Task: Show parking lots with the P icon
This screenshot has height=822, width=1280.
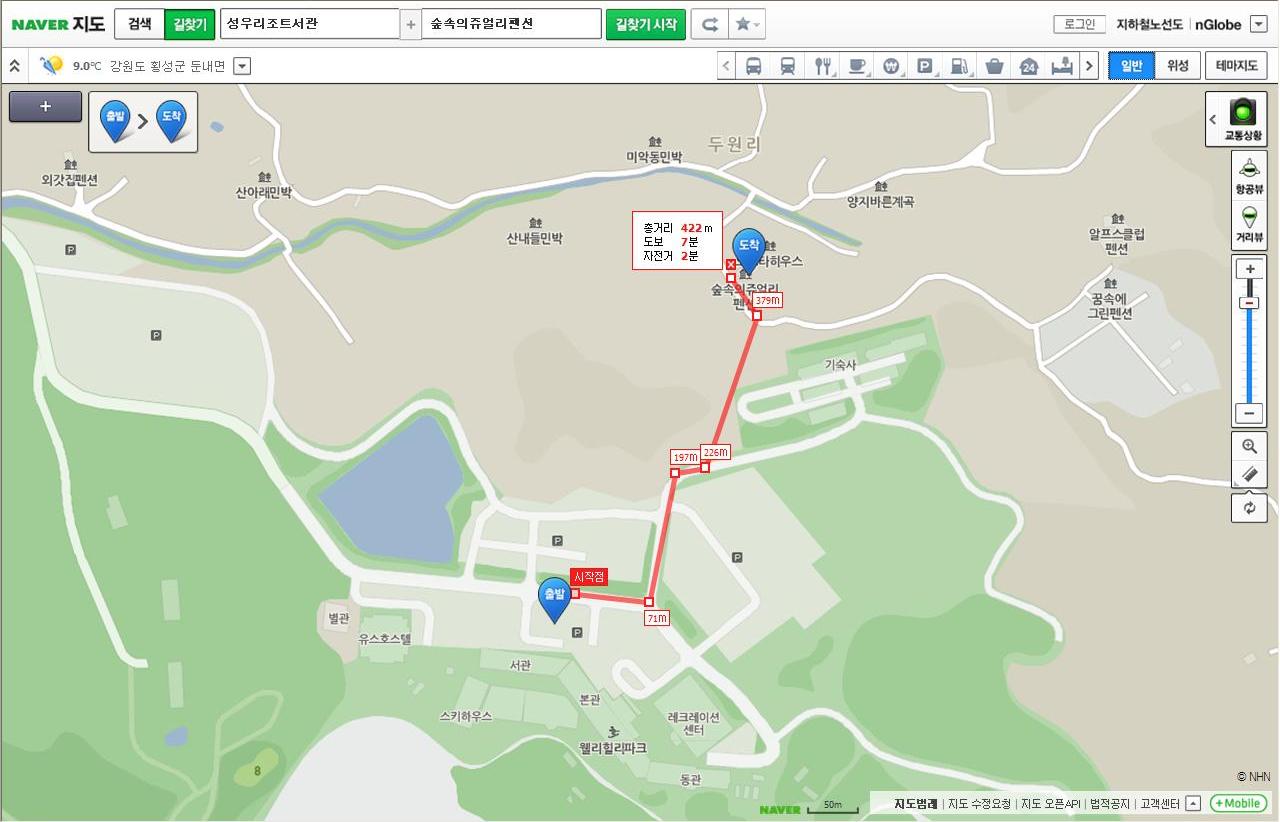Action: 925,66
